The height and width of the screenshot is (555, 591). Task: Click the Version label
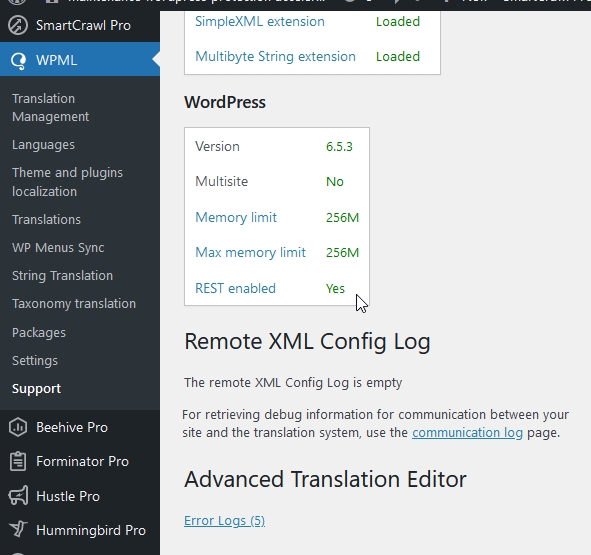coord(217,147)
